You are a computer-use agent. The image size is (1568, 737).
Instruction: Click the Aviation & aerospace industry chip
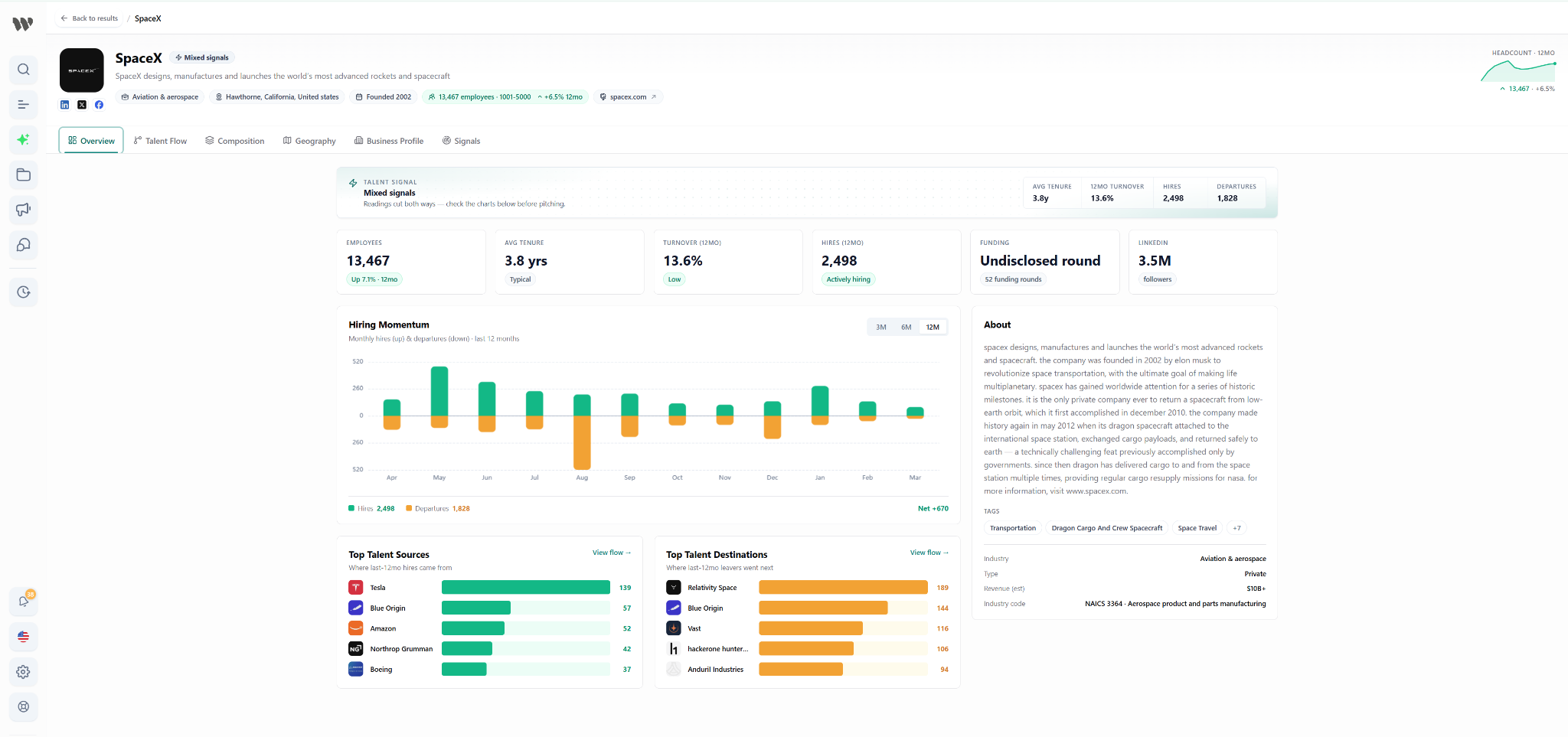click(160, 97)
